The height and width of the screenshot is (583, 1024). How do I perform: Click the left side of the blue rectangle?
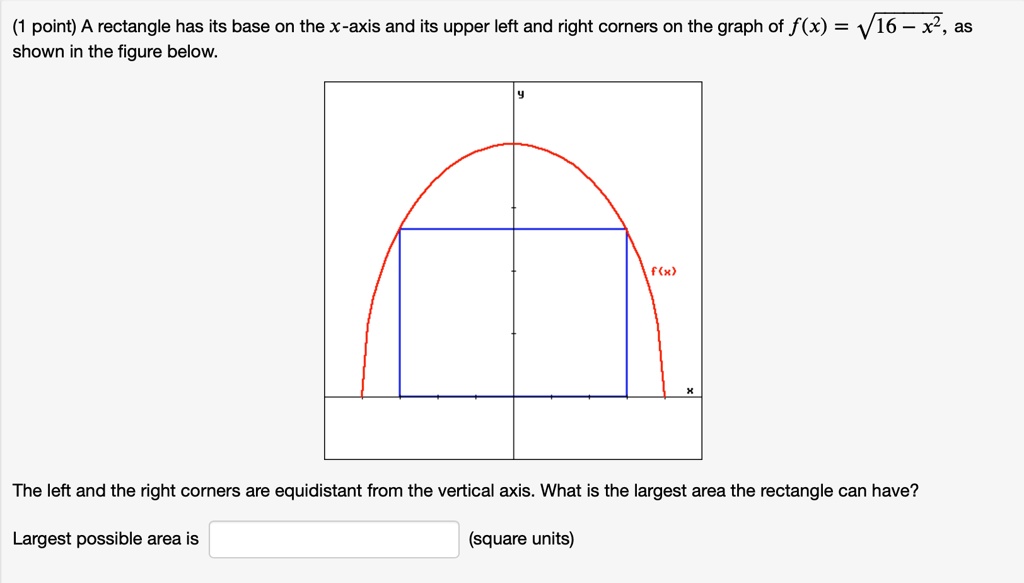402,310
